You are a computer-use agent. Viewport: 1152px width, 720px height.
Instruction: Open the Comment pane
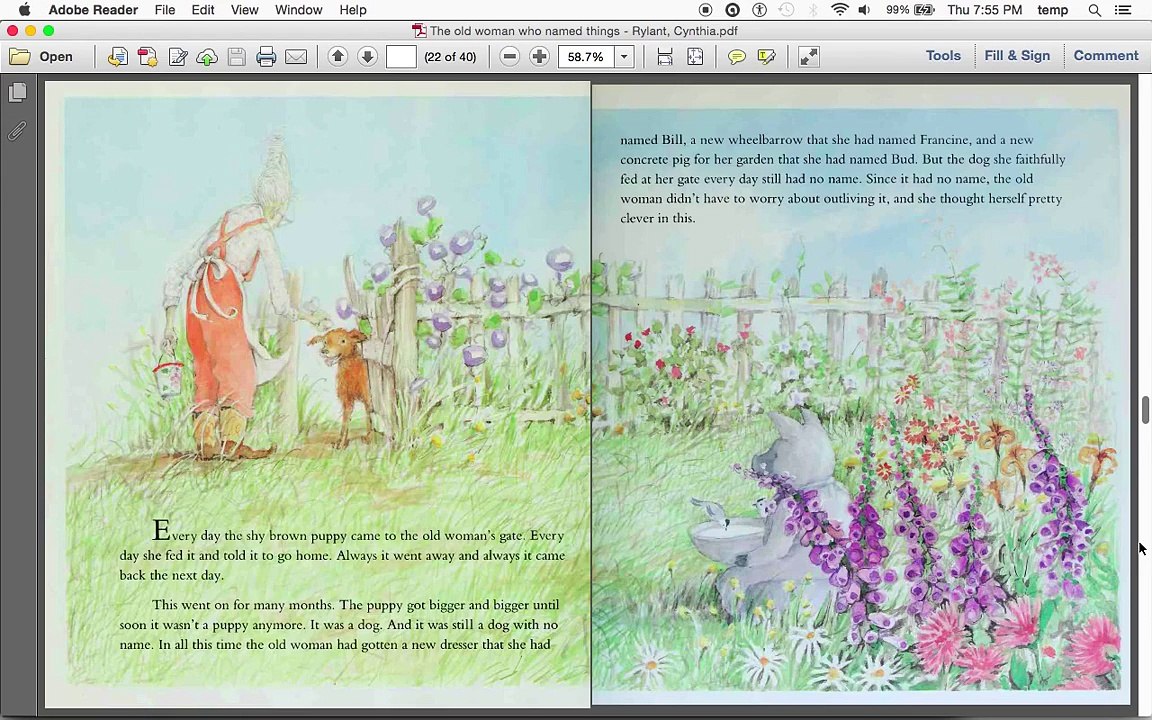pos(1106,56)
